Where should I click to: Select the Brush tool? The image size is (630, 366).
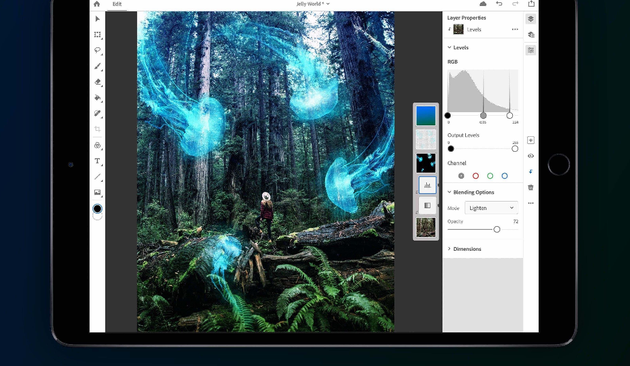coord(97,66)
